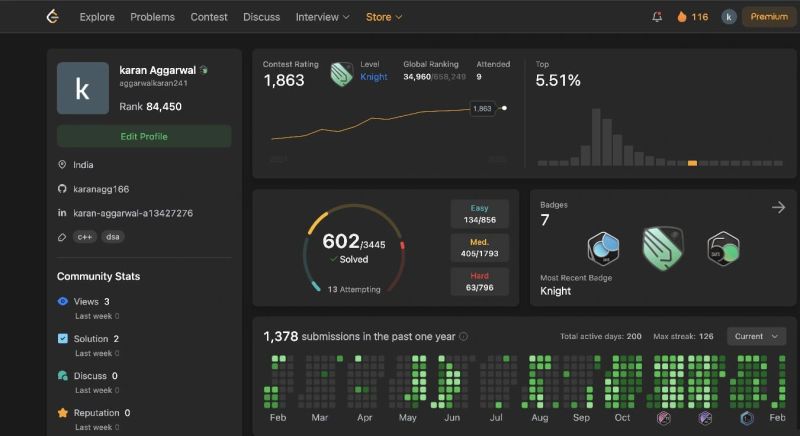Open the karan-aggarwal-a13427276 LinkedIn link
Viewport: 800px width, 436px height.
click(133, 213)
